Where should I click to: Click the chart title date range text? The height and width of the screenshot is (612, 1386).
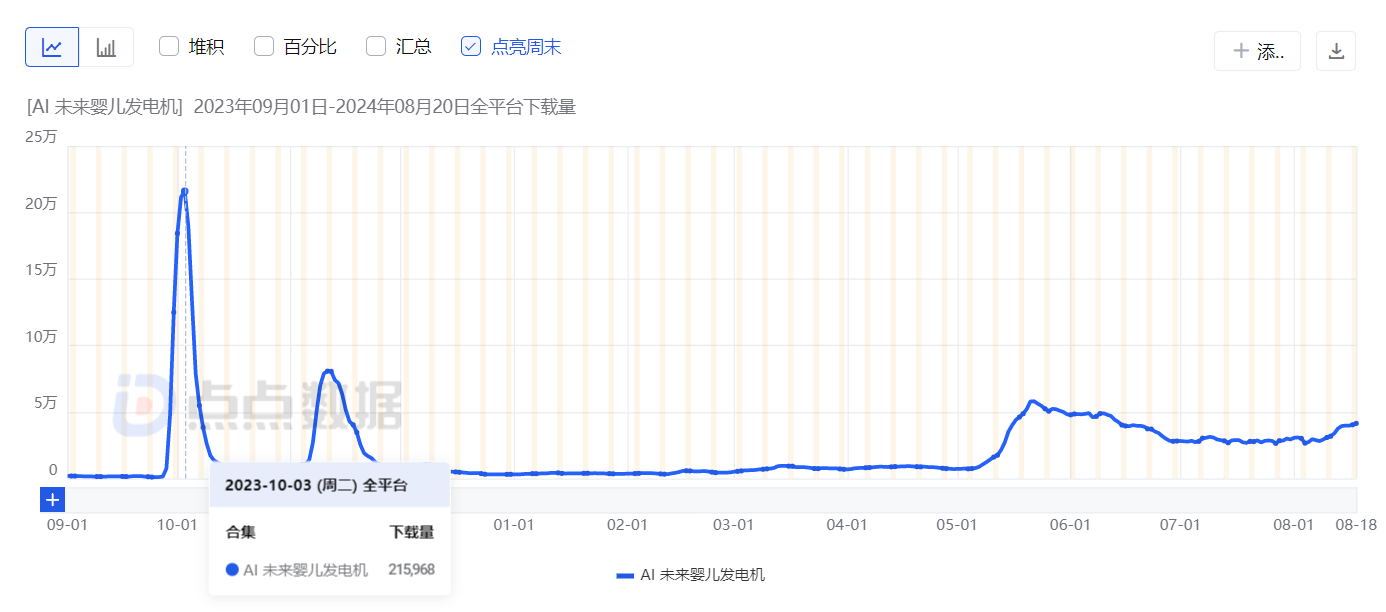point(385,107)
